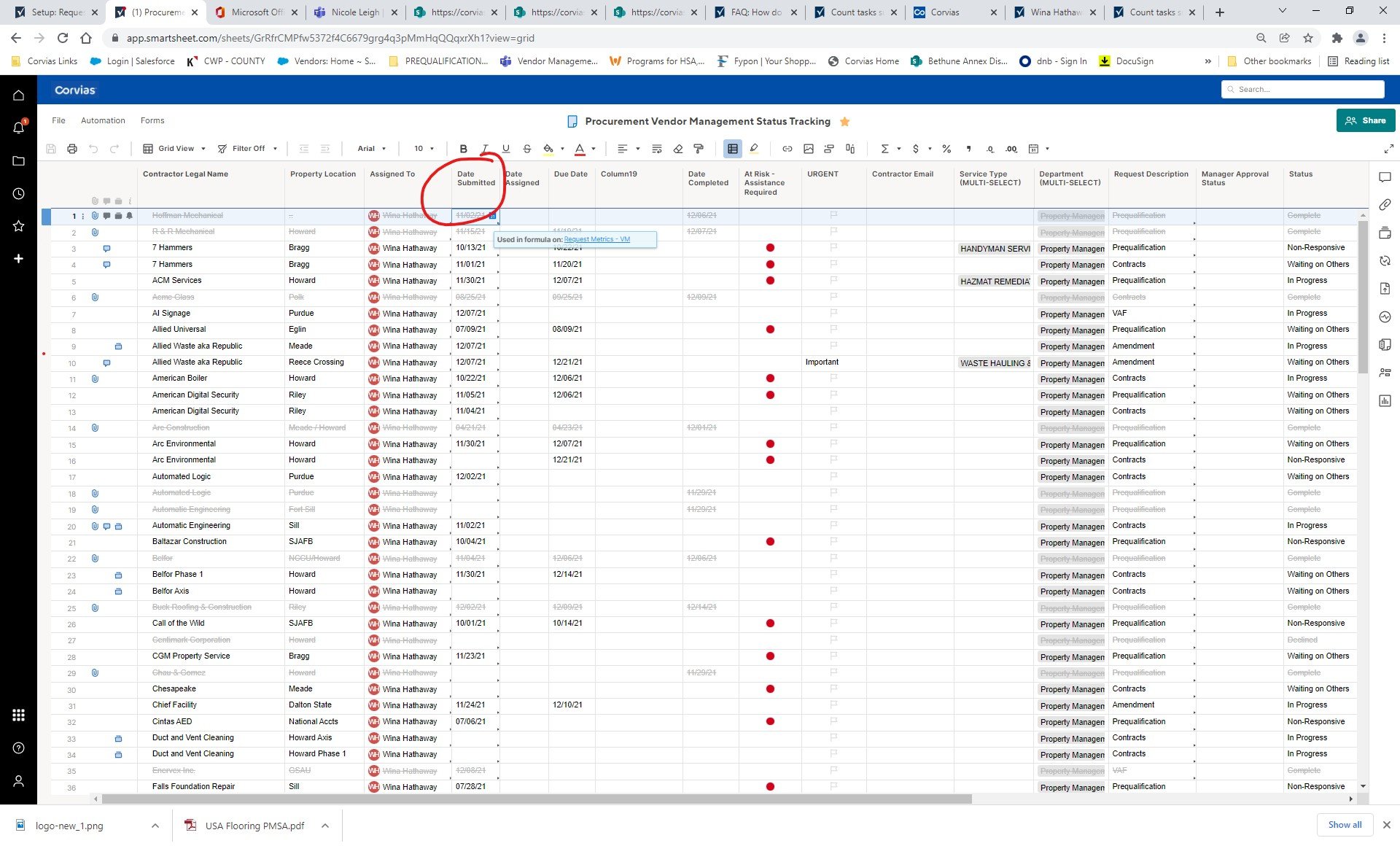Toggle wrap text in toolbar
This screenshot has height=846, width=1400.
pyautogui.click(x=656, y=149)
